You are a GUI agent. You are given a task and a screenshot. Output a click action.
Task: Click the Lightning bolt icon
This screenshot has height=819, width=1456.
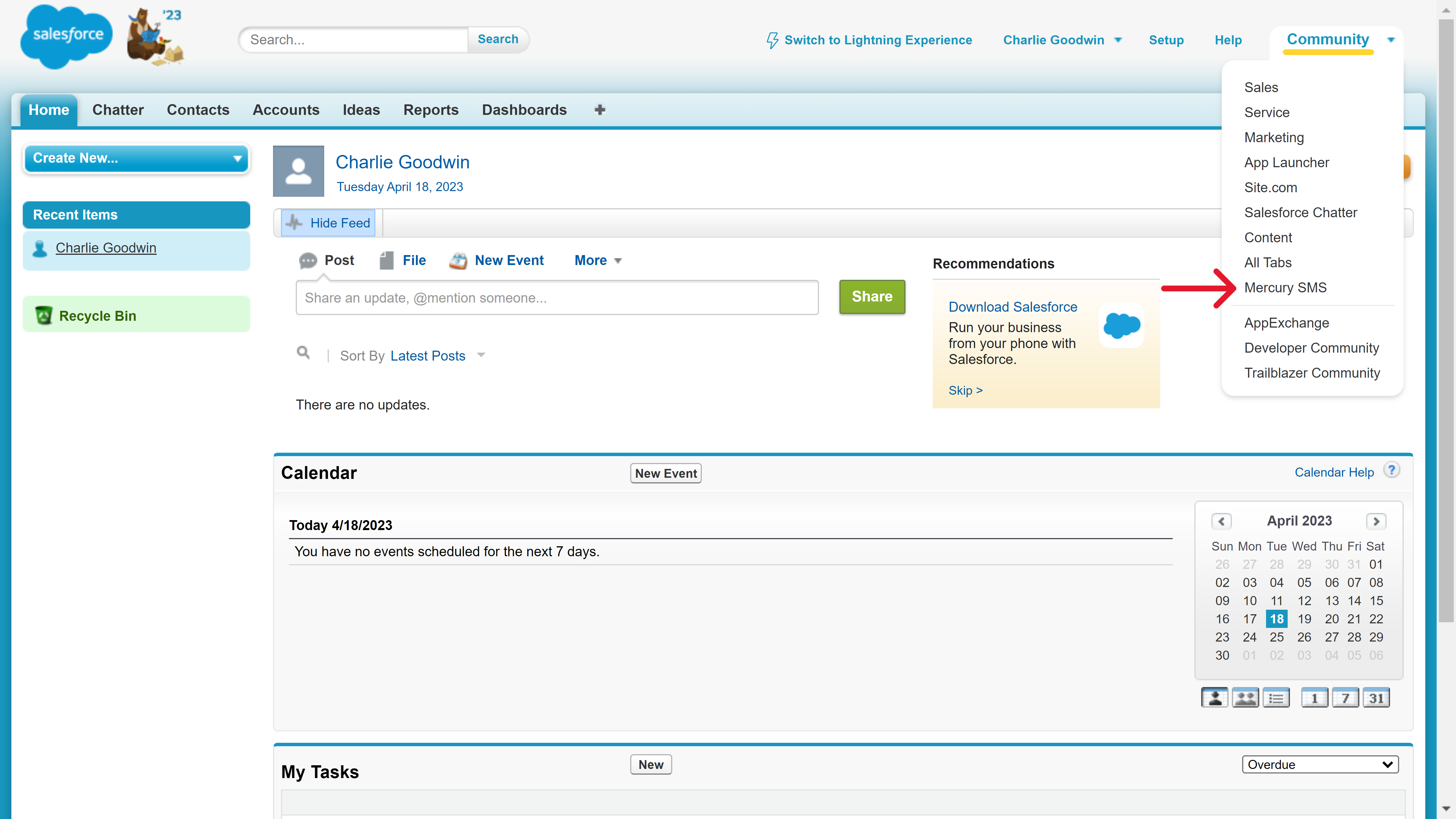[x=772, y=40]
